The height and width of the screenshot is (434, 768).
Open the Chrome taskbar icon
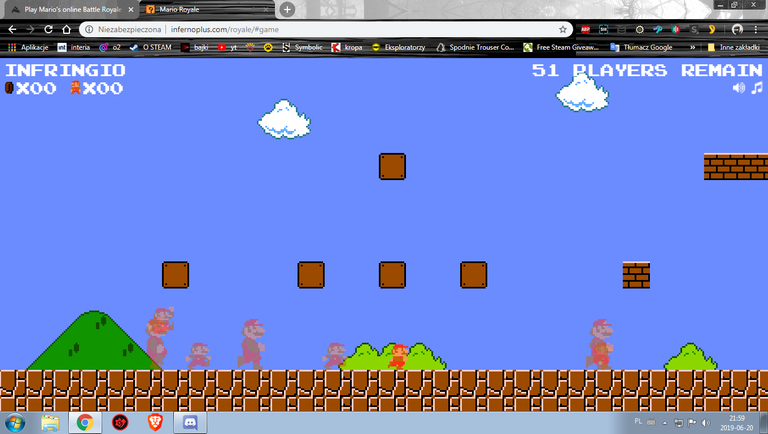coord(85,423)
